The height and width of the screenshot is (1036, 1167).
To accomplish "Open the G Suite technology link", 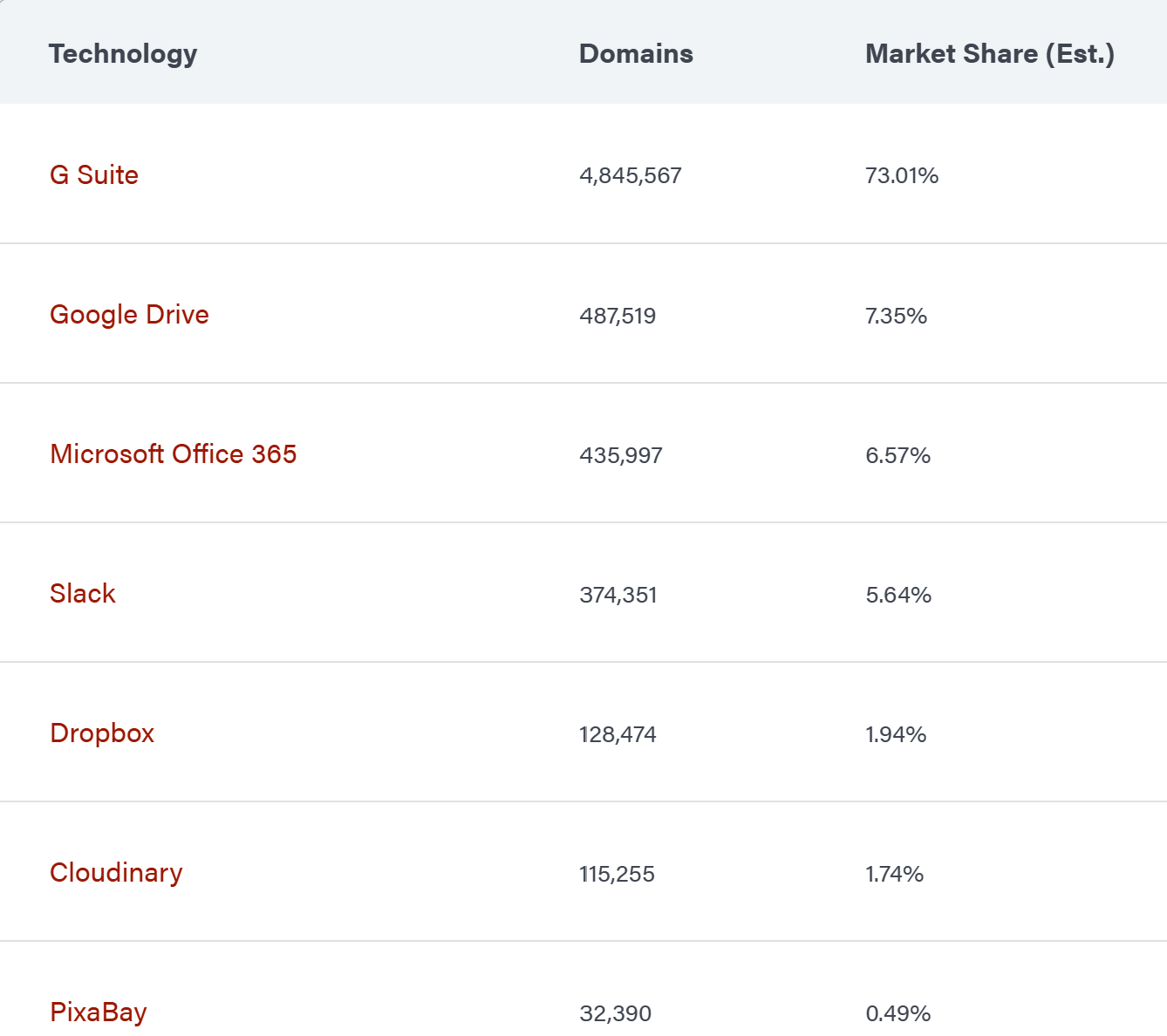I will 94,174.
